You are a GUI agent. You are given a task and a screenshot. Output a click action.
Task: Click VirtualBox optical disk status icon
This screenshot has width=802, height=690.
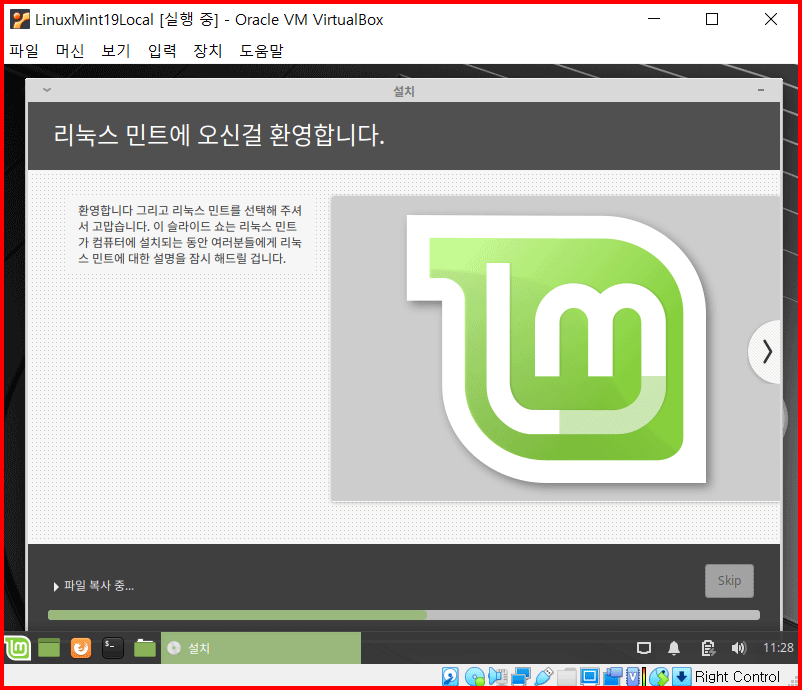(x=475, y=677)
